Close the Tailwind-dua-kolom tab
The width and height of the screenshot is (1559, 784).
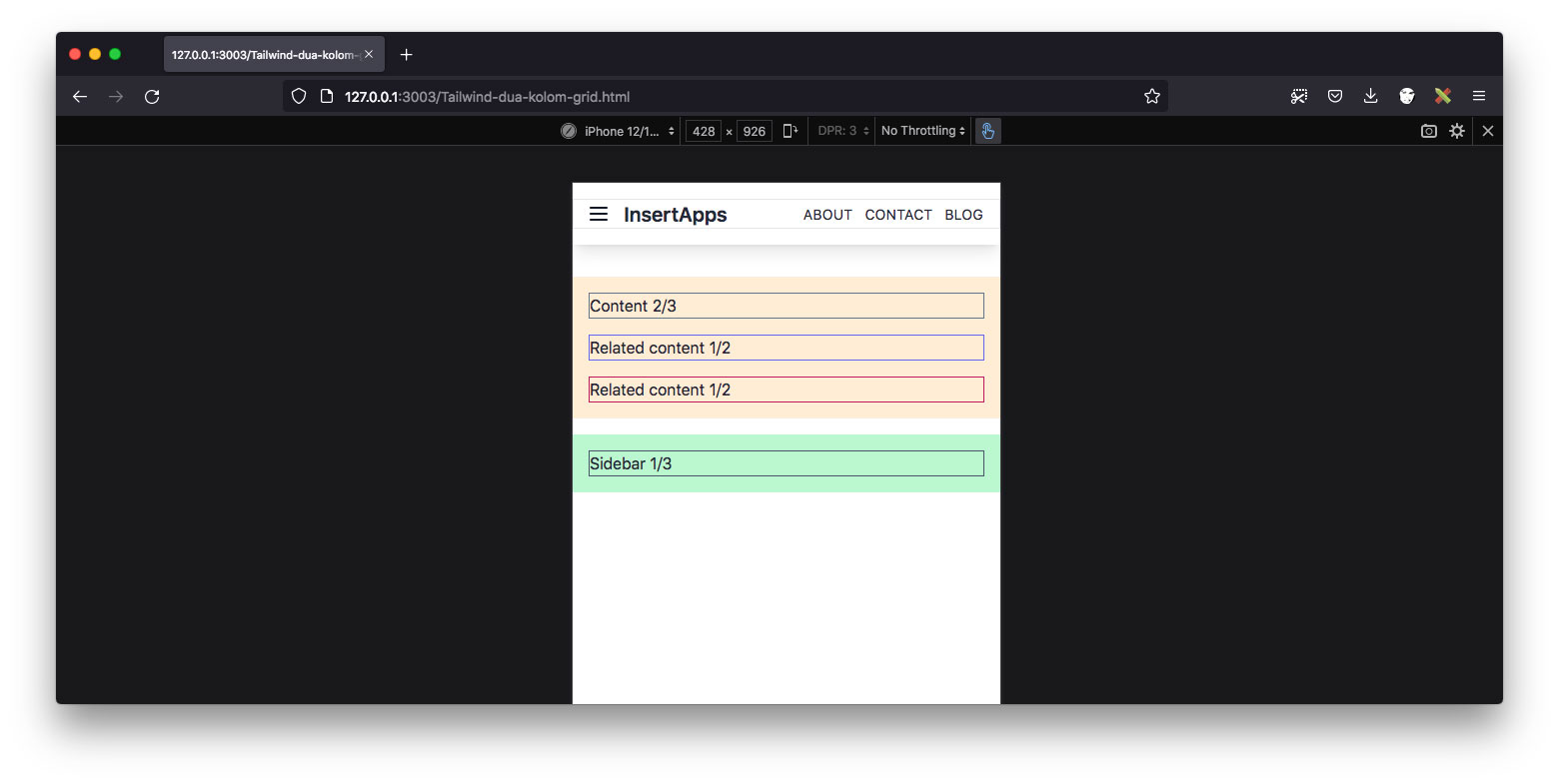tap(369, 55)
